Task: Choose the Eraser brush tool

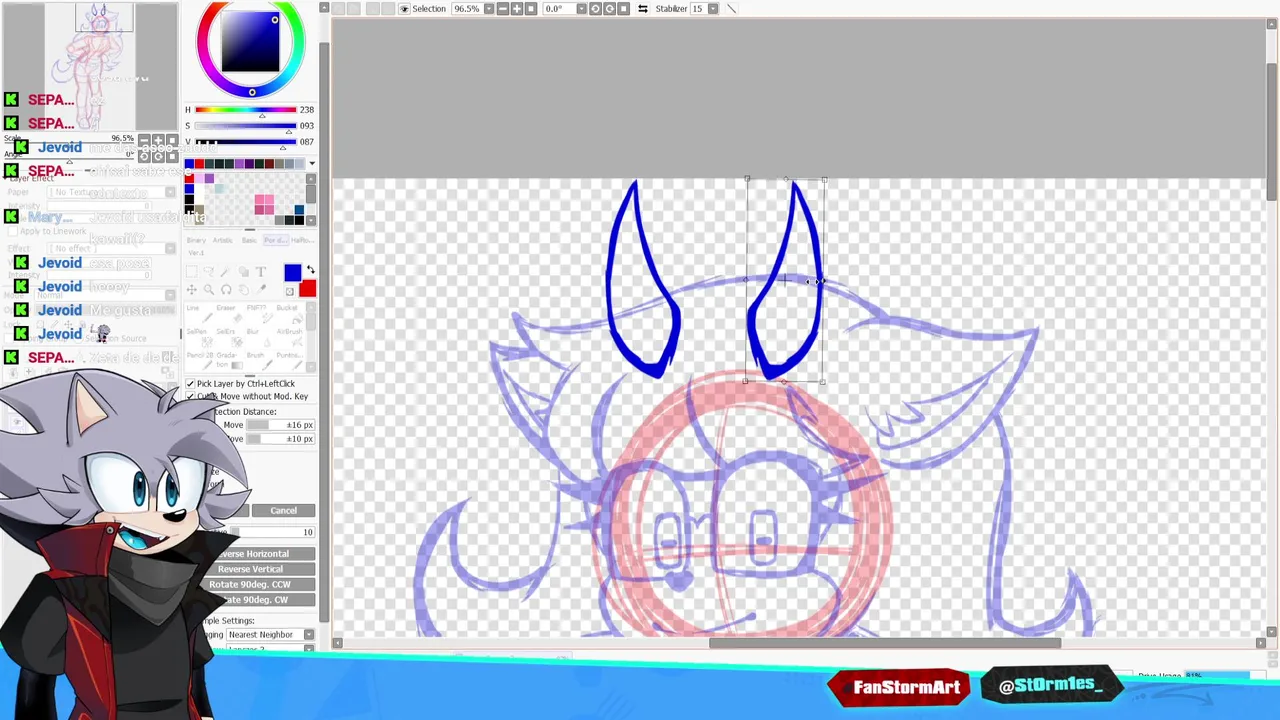Action: pos(228,315)
